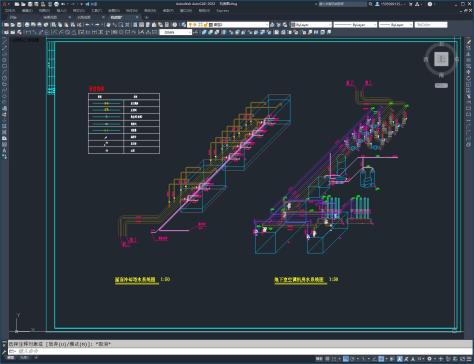
Task: Click the Cut to clipboard icon
Action: pos(53,25)
